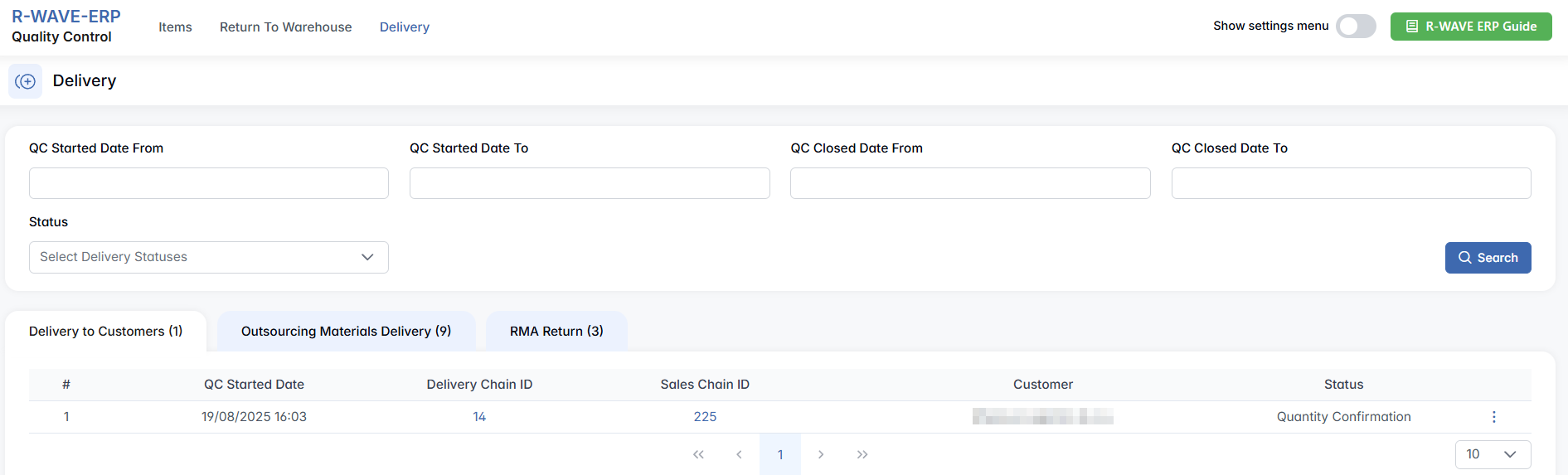Screen dimensions: 1568x475
Task: Expand the Select Delivery Statuses dropdown
Action: point(208,257)
